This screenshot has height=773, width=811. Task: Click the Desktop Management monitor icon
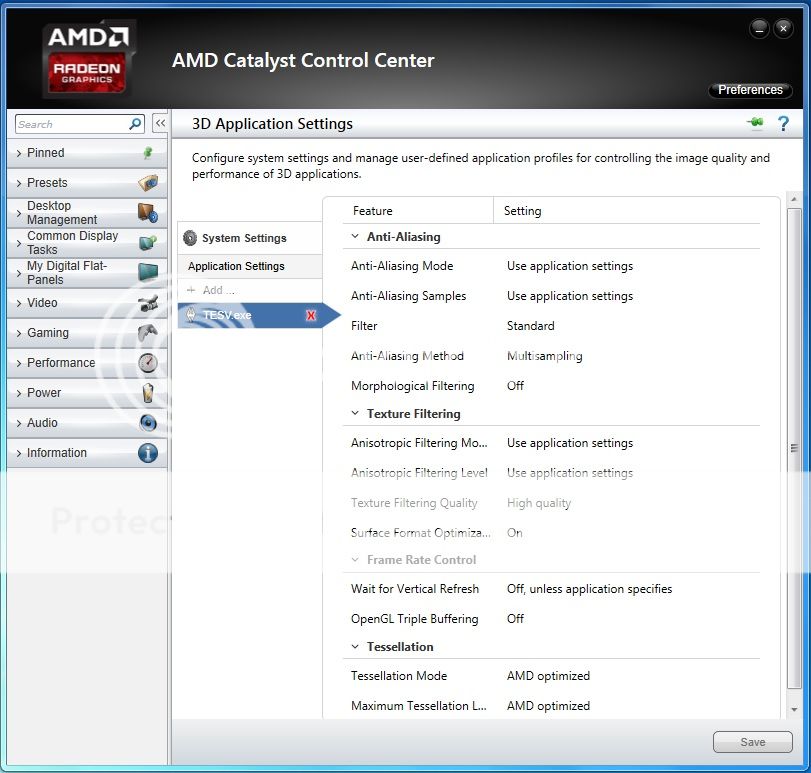tap(148, 213)
